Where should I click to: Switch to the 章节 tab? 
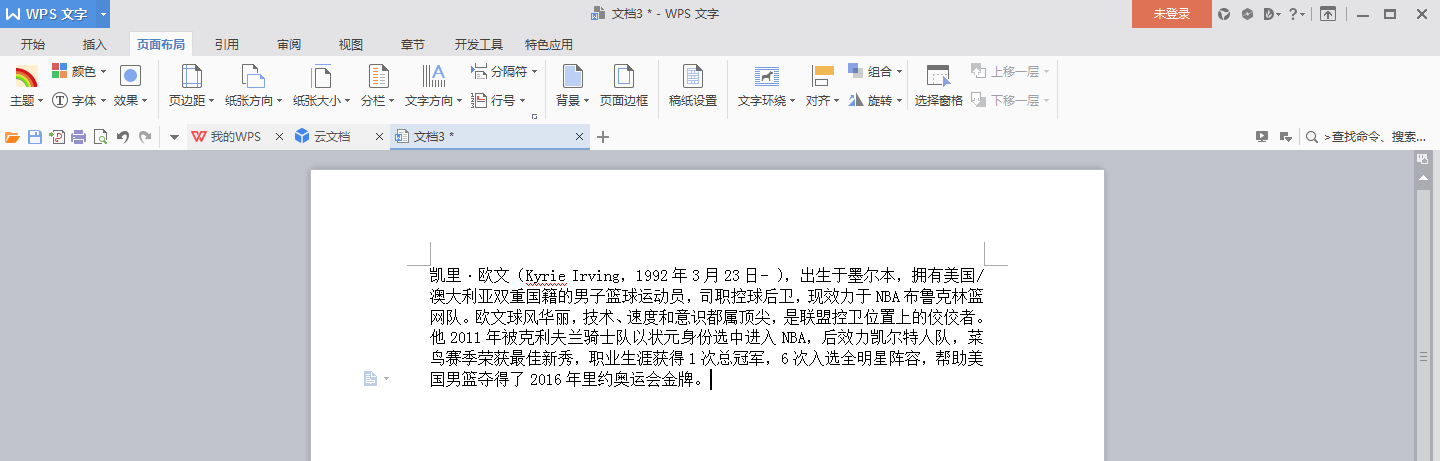tap(413, 44)
